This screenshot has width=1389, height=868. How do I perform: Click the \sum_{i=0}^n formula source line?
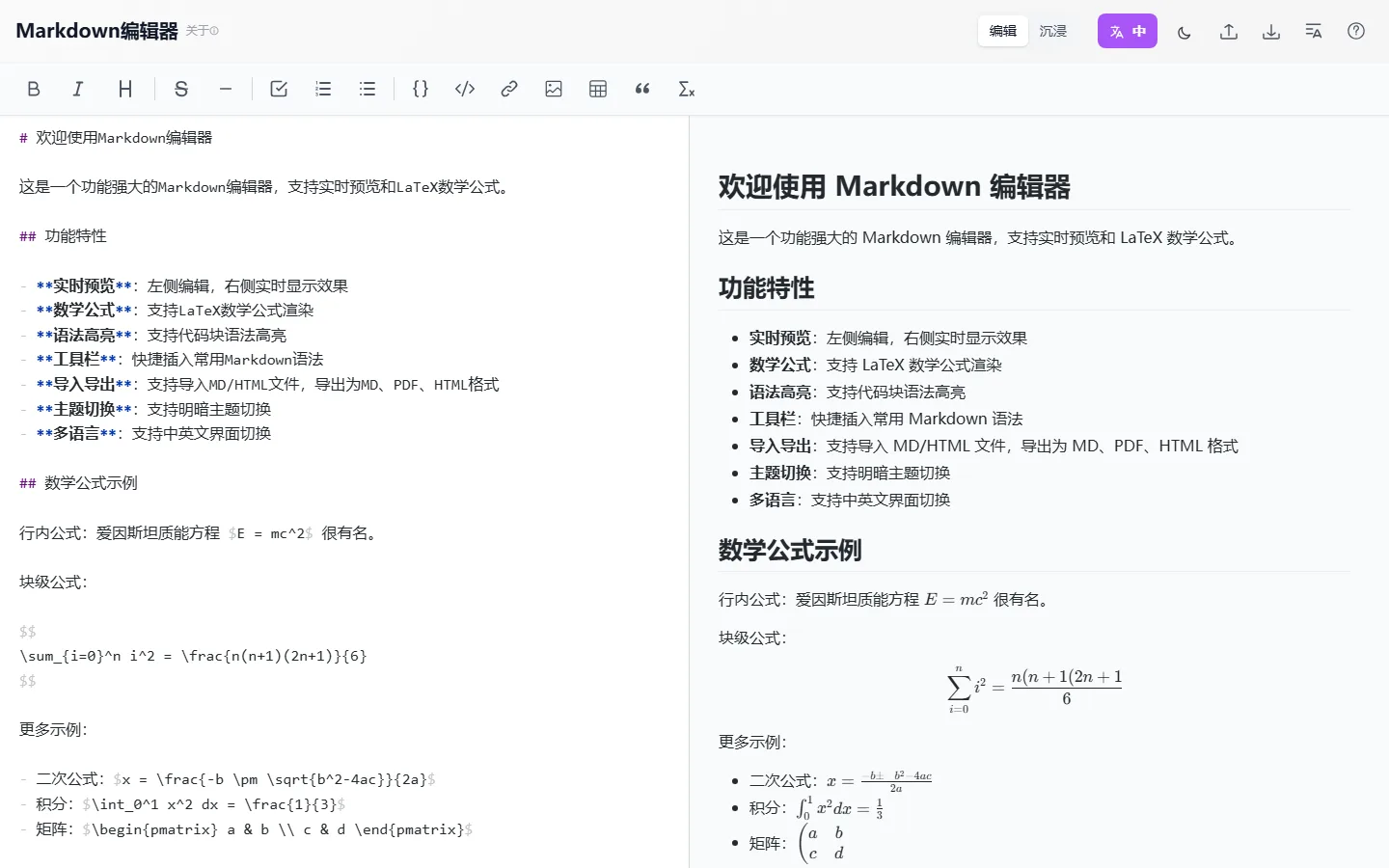pos(193,656)
